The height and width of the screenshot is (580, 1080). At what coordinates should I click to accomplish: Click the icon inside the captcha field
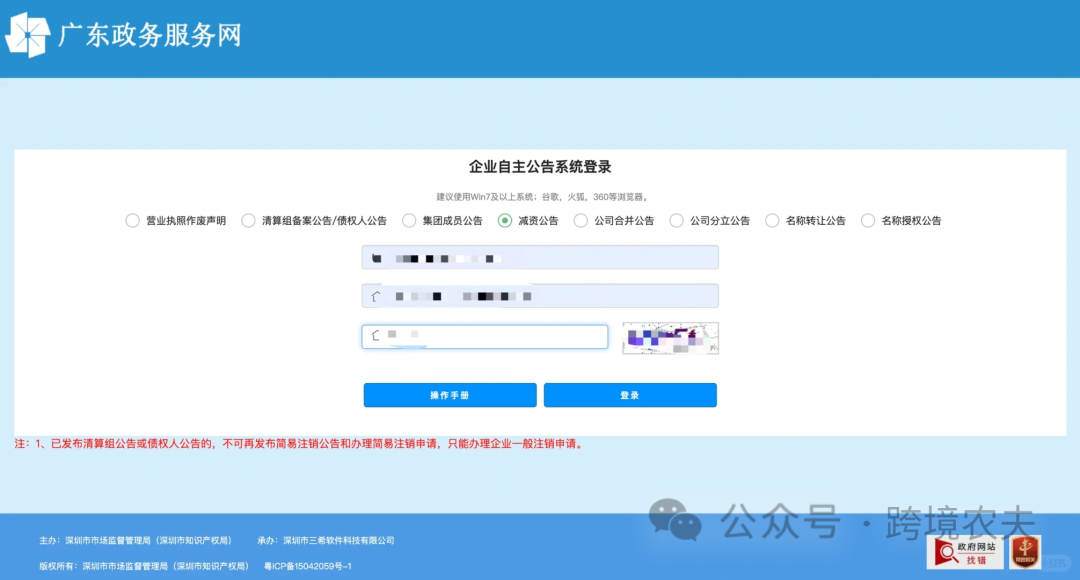point(375,335)
